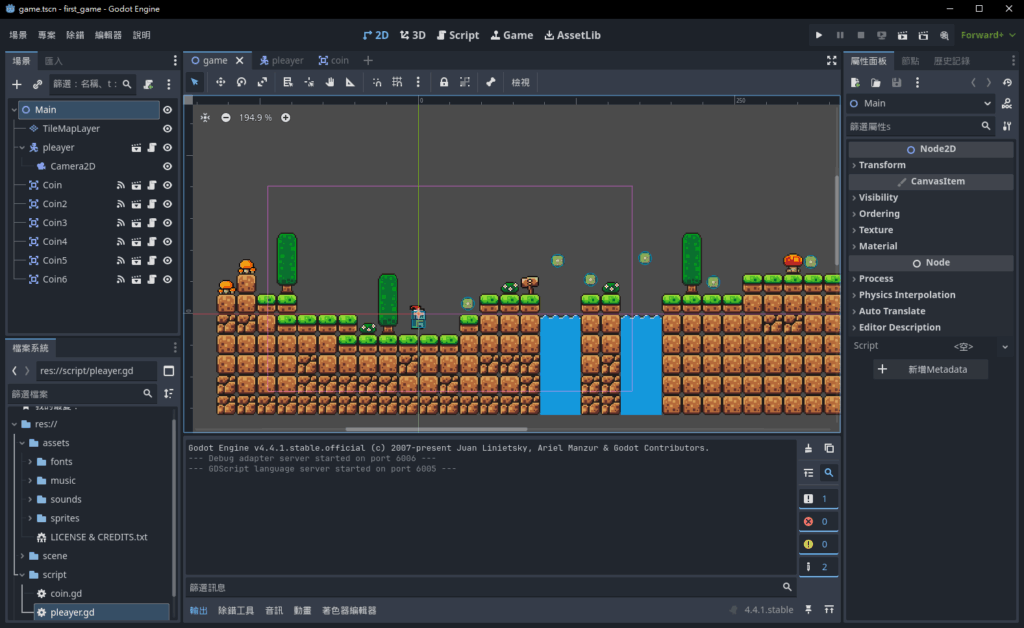Click the instantiate child scene link icon
1024x628 pixels.
pos(37,84)
